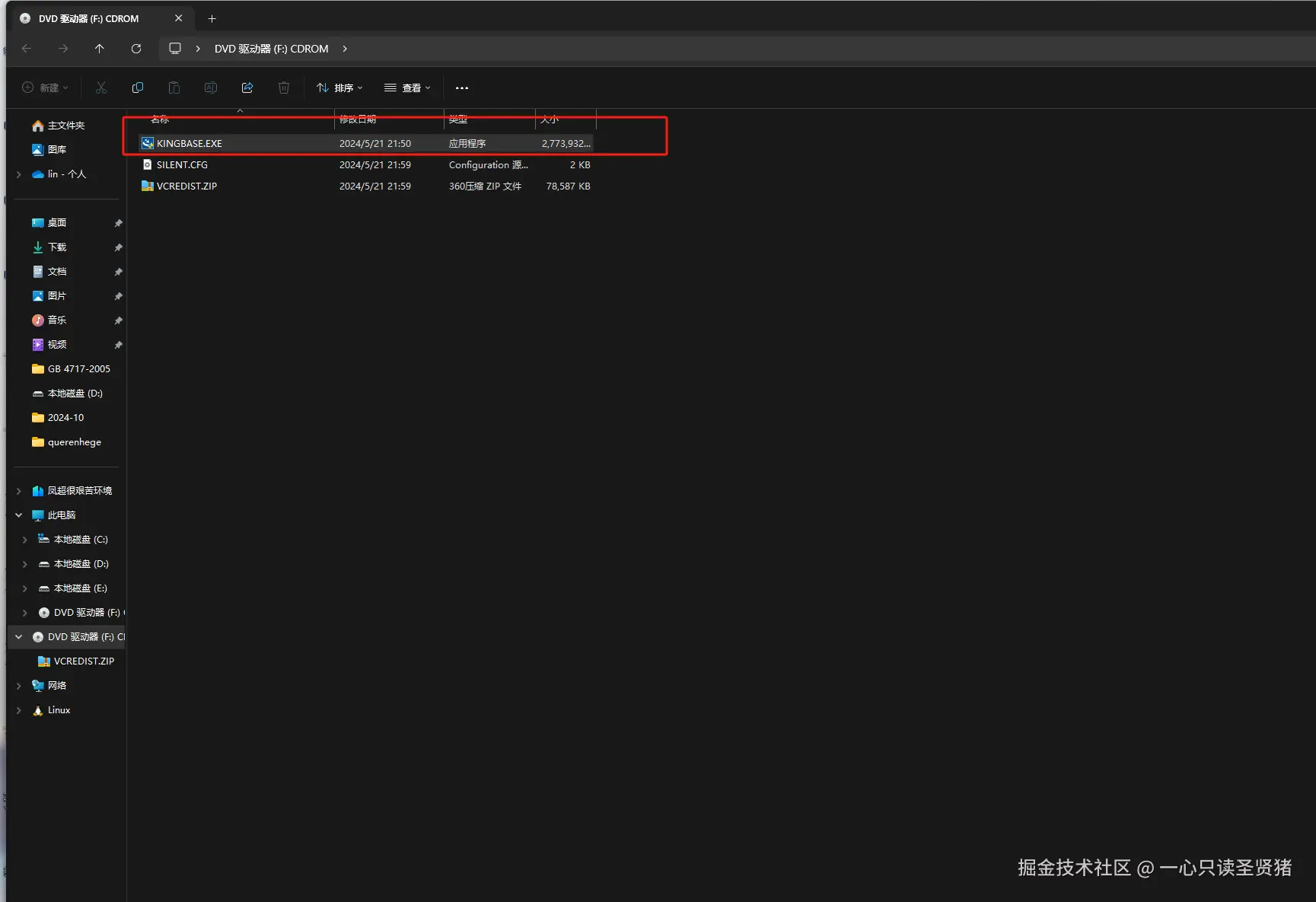Click the Cut scissors icon
This screenshot has height=902, width=1316.
click(x=101, y=88)
